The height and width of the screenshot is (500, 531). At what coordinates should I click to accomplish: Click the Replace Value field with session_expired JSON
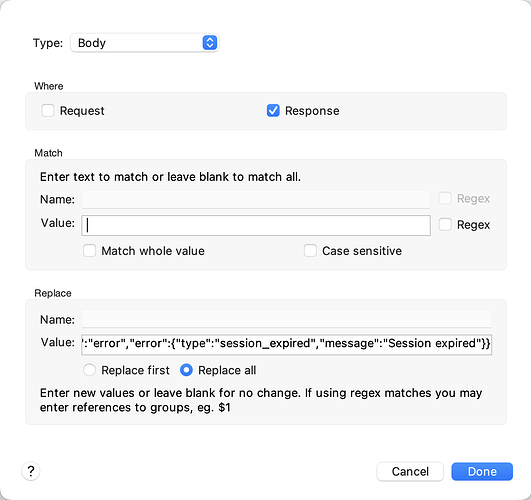tap(286, 344)
